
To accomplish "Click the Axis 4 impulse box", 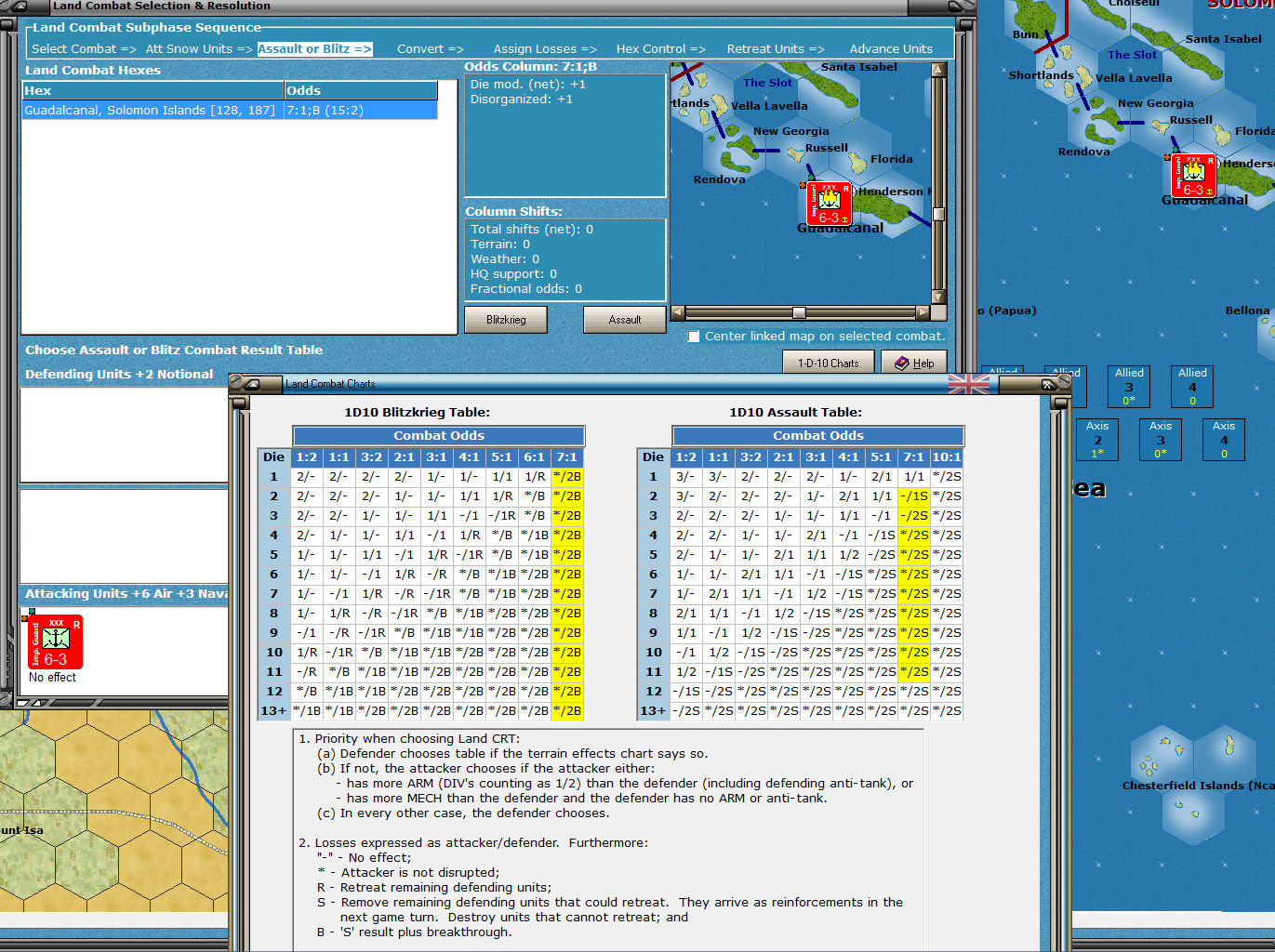I will click(x=1224, y=439).
